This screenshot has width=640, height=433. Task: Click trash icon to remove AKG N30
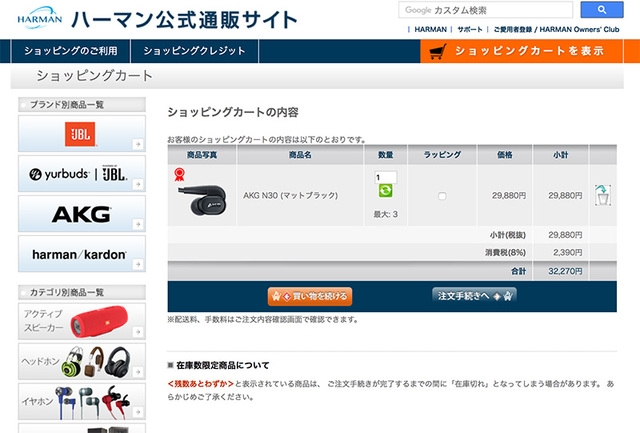(602, 195)
